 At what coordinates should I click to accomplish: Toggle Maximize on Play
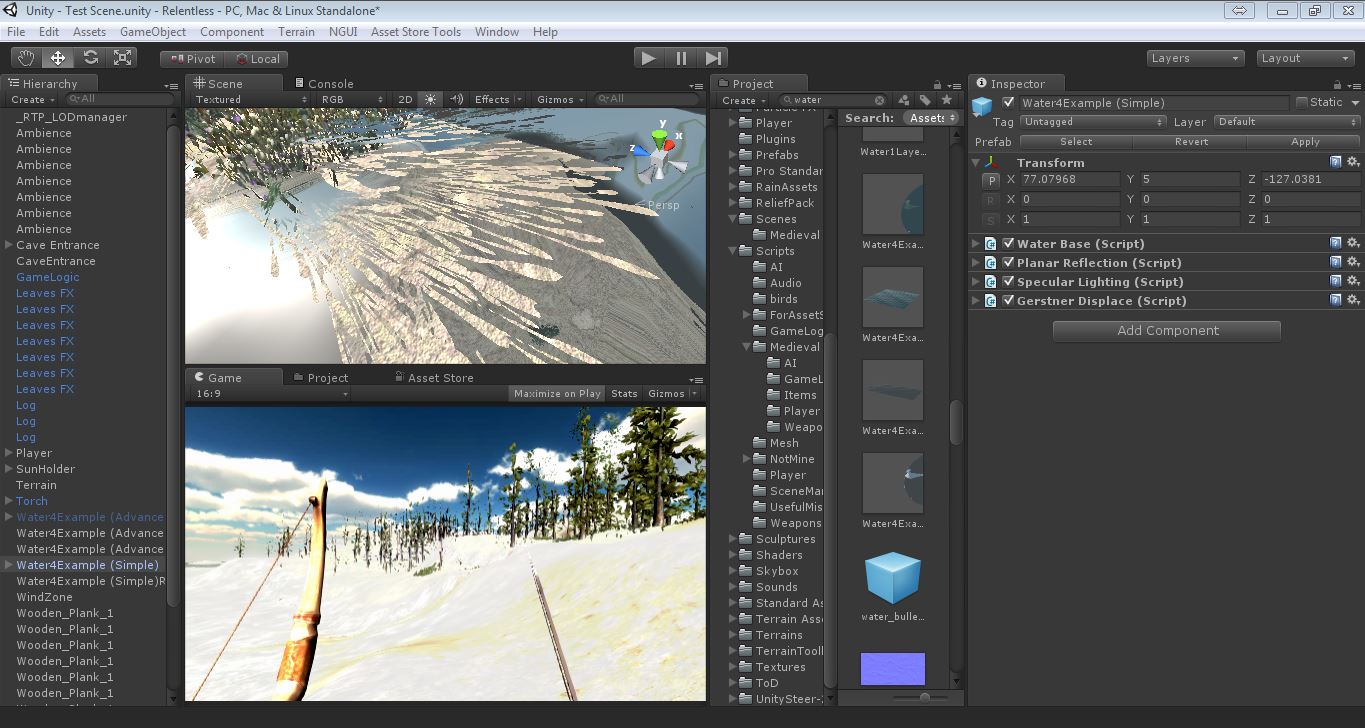click(557, 393)
